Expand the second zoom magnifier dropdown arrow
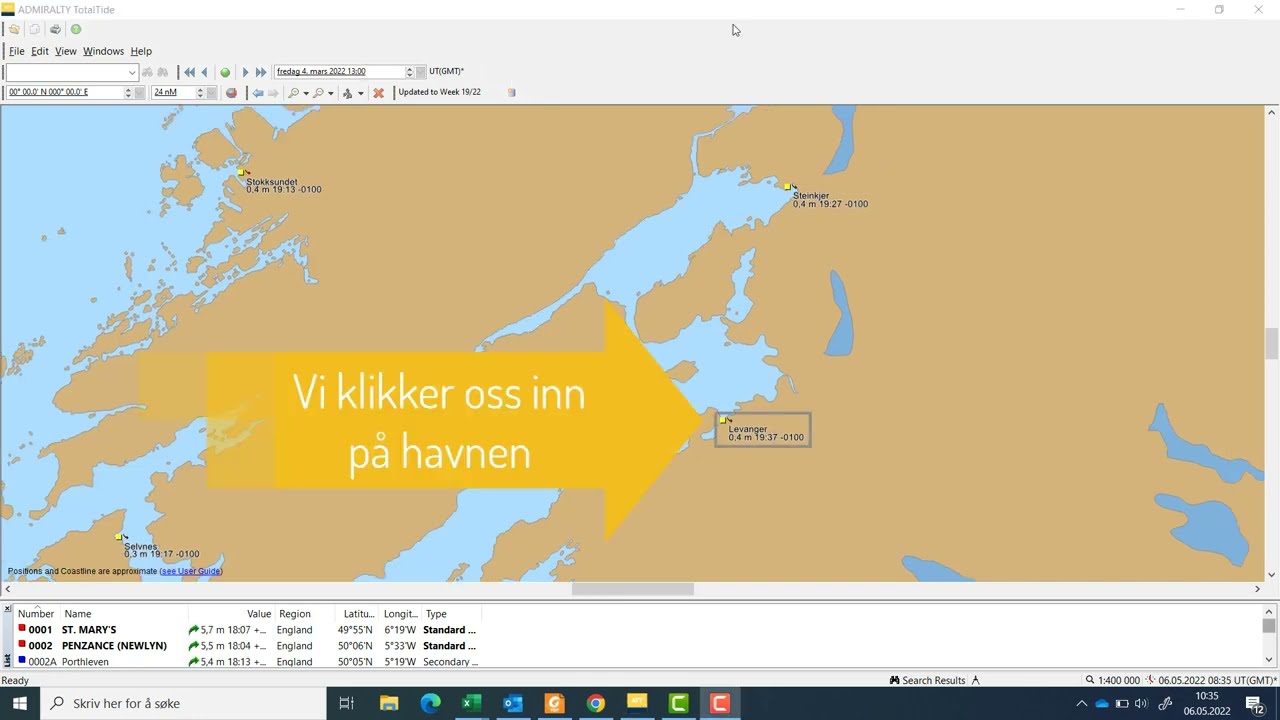This screenshot has height=720, width=1280. pyautogui.click(x=330, y=93)
